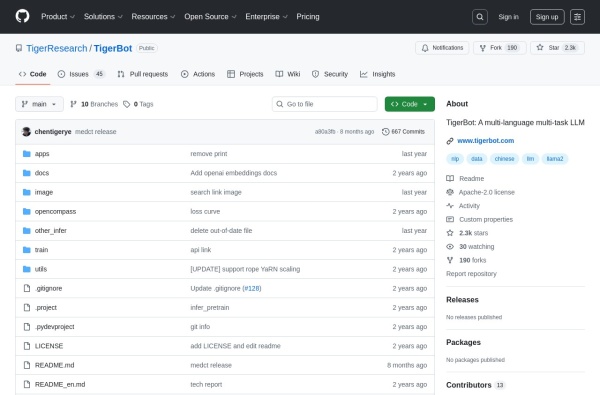Focus the Go to file search field

click(324, 104)
